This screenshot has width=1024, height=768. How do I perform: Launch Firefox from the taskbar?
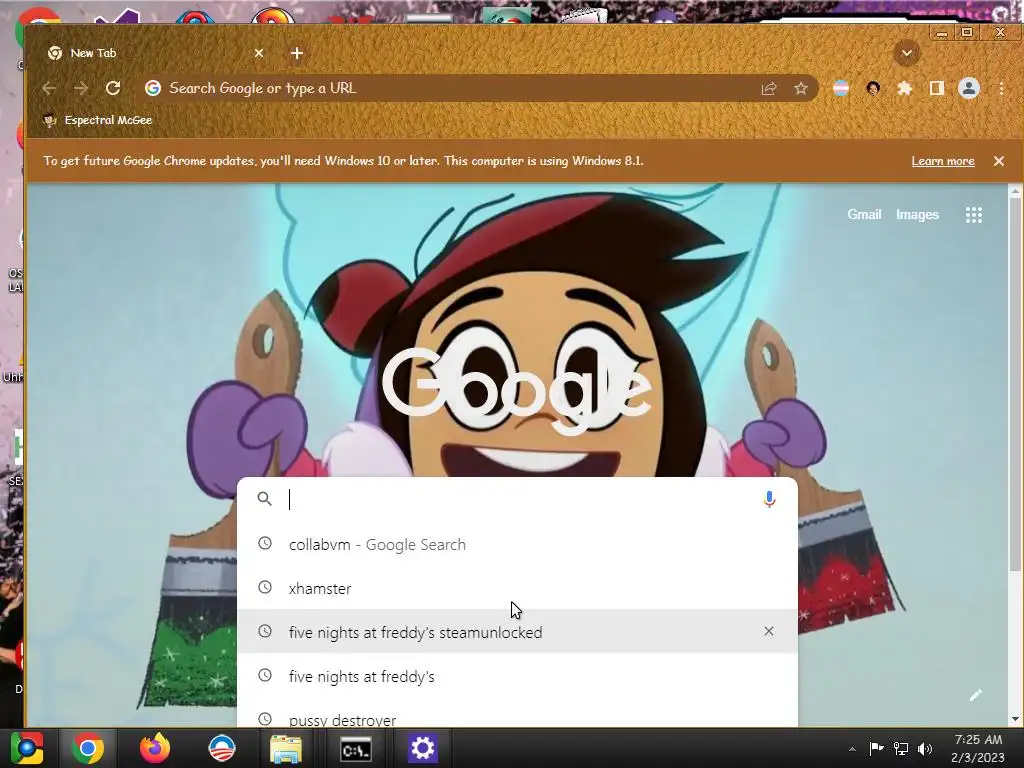pos(155,748)
